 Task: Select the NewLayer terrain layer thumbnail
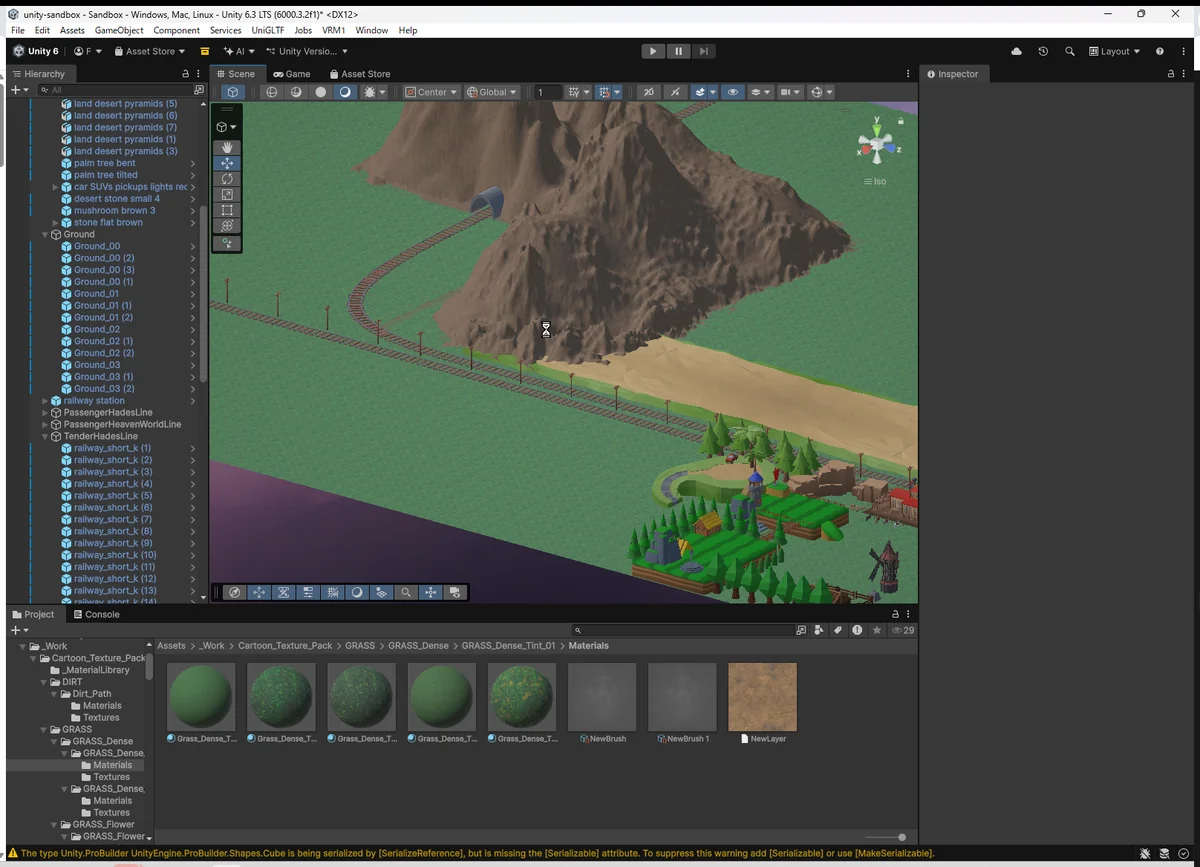(762, 697)
